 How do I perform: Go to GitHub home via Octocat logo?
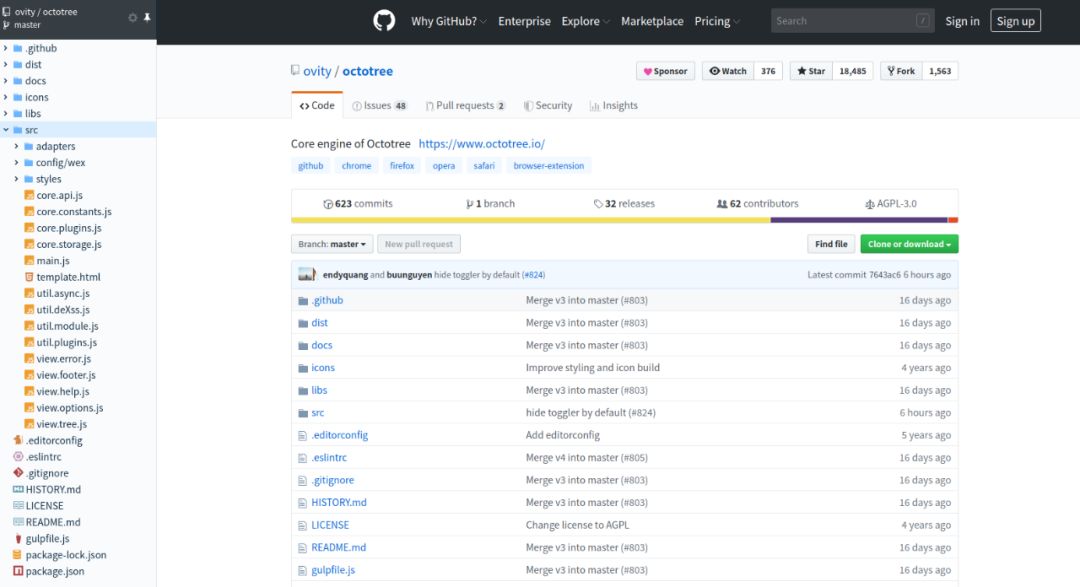click(384, 21)
